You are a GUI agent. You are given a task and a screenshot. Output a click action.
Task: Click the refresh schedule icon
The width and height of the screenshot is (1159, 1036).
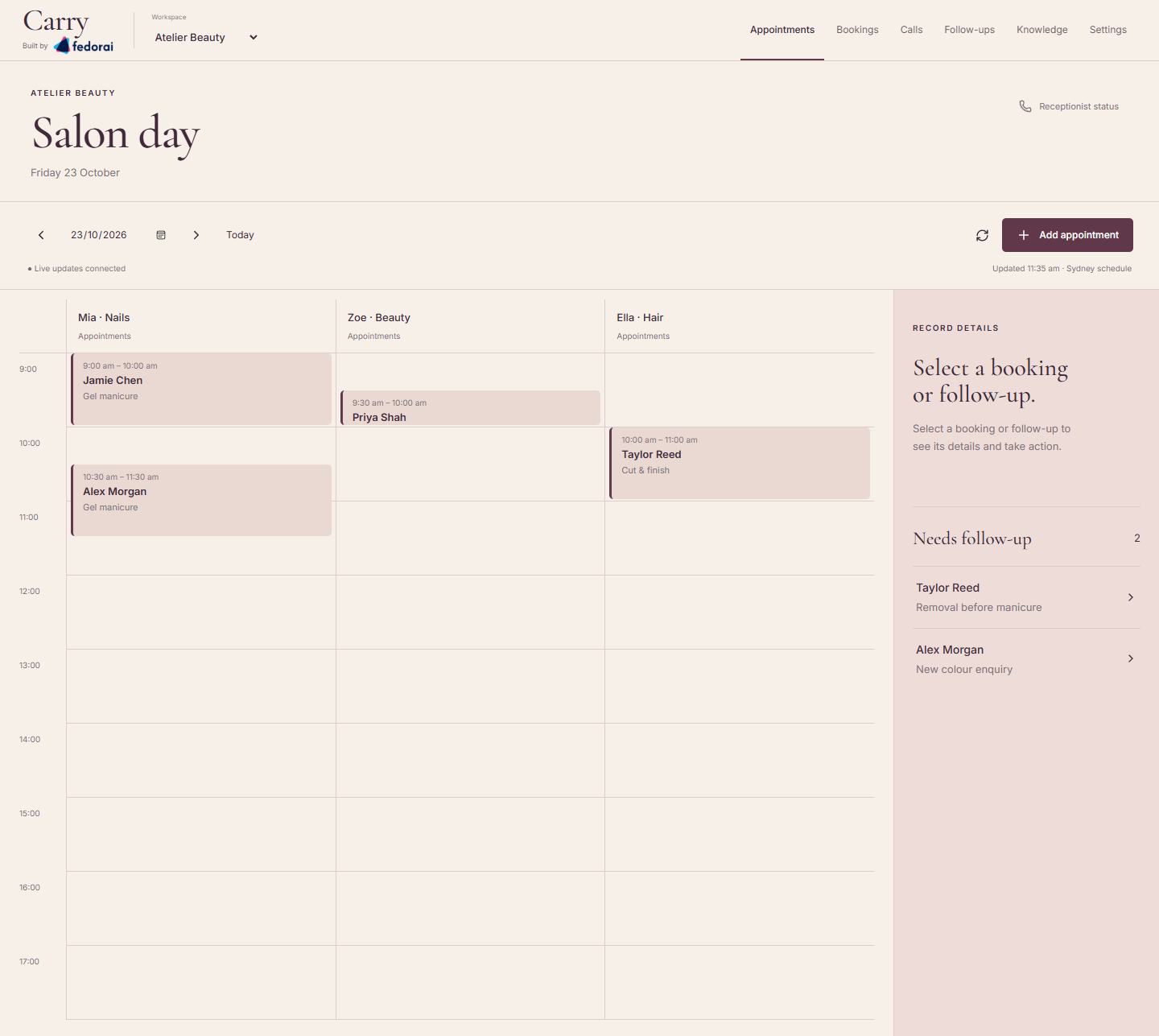[982, 235]
